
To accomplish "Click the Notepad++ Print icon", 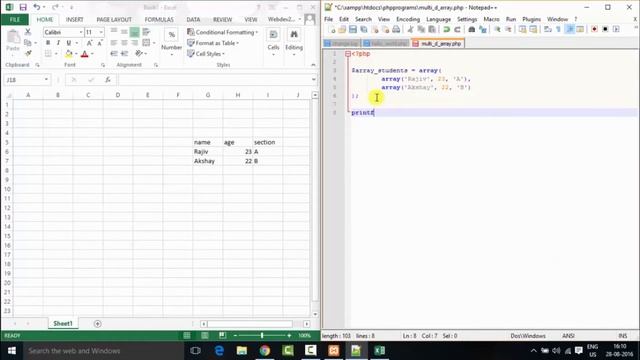I will point(396,29).
